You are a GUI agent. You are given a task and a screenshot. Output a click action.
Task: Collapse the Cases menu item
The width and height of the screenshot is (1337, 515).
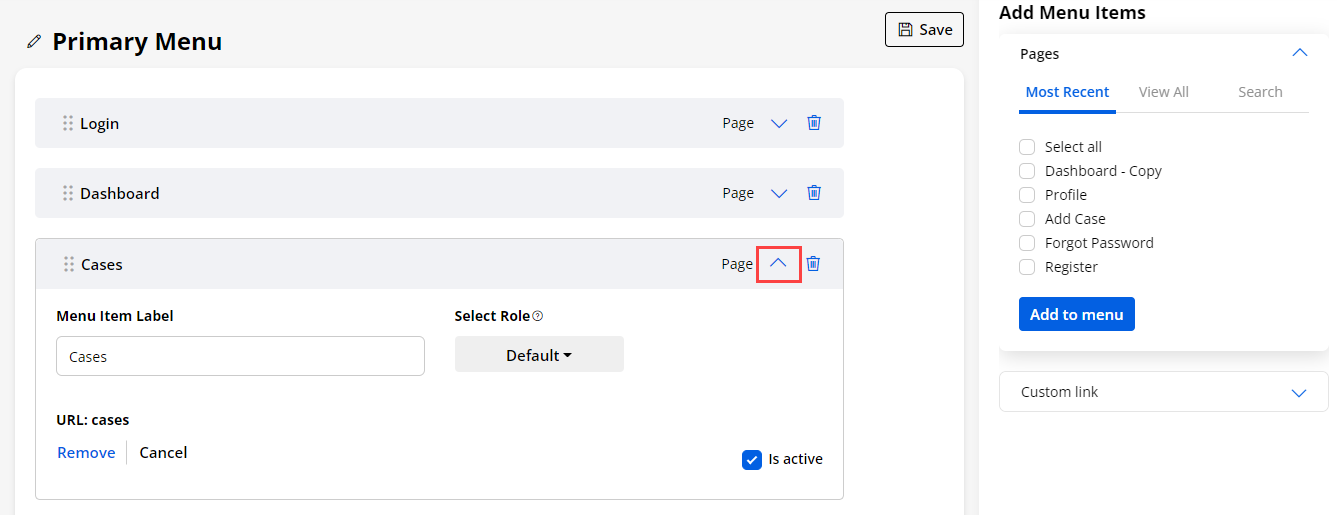click(778, 264)
